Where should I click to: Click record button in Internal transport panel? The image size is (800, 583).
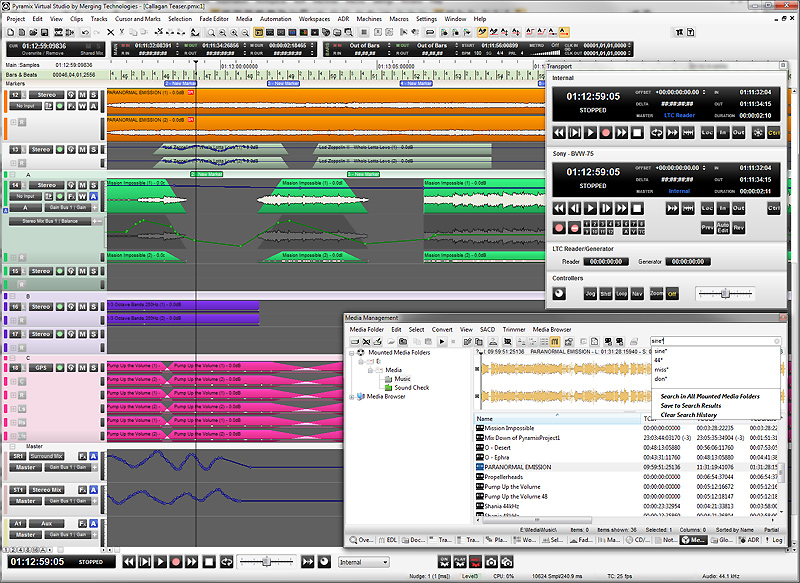tap(606, 133)
